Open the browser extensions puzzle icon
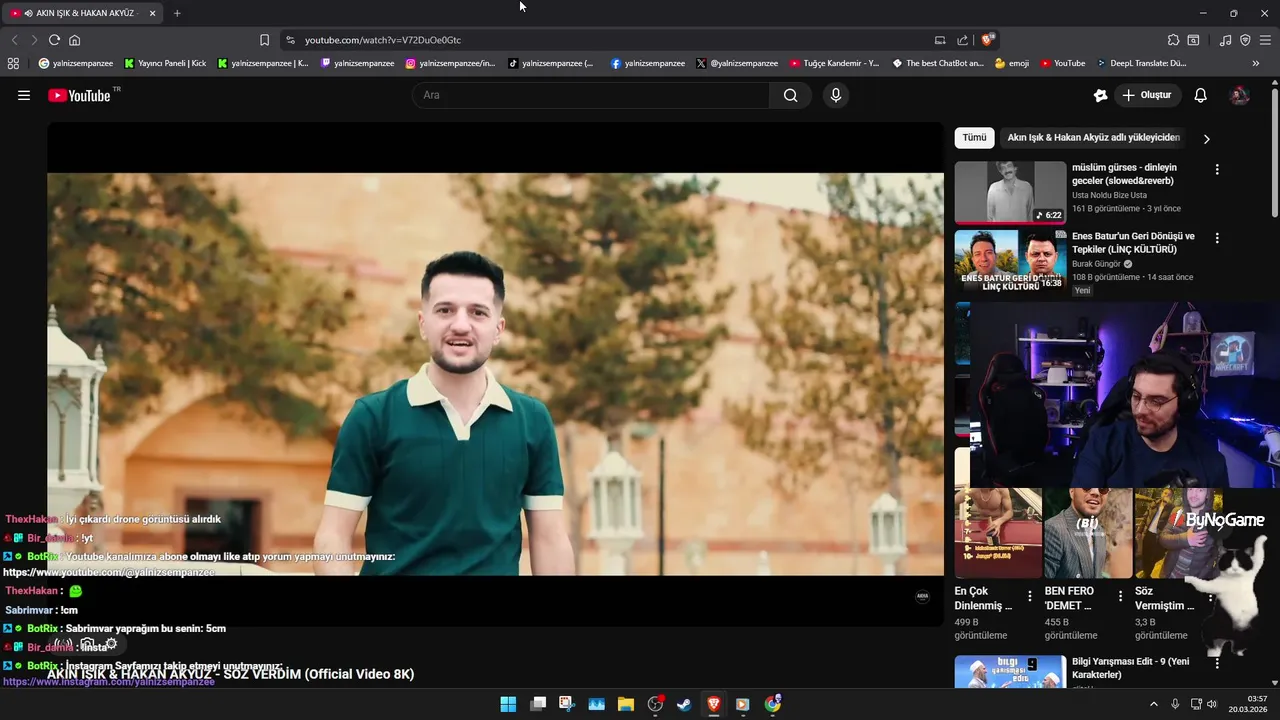 1173,40
